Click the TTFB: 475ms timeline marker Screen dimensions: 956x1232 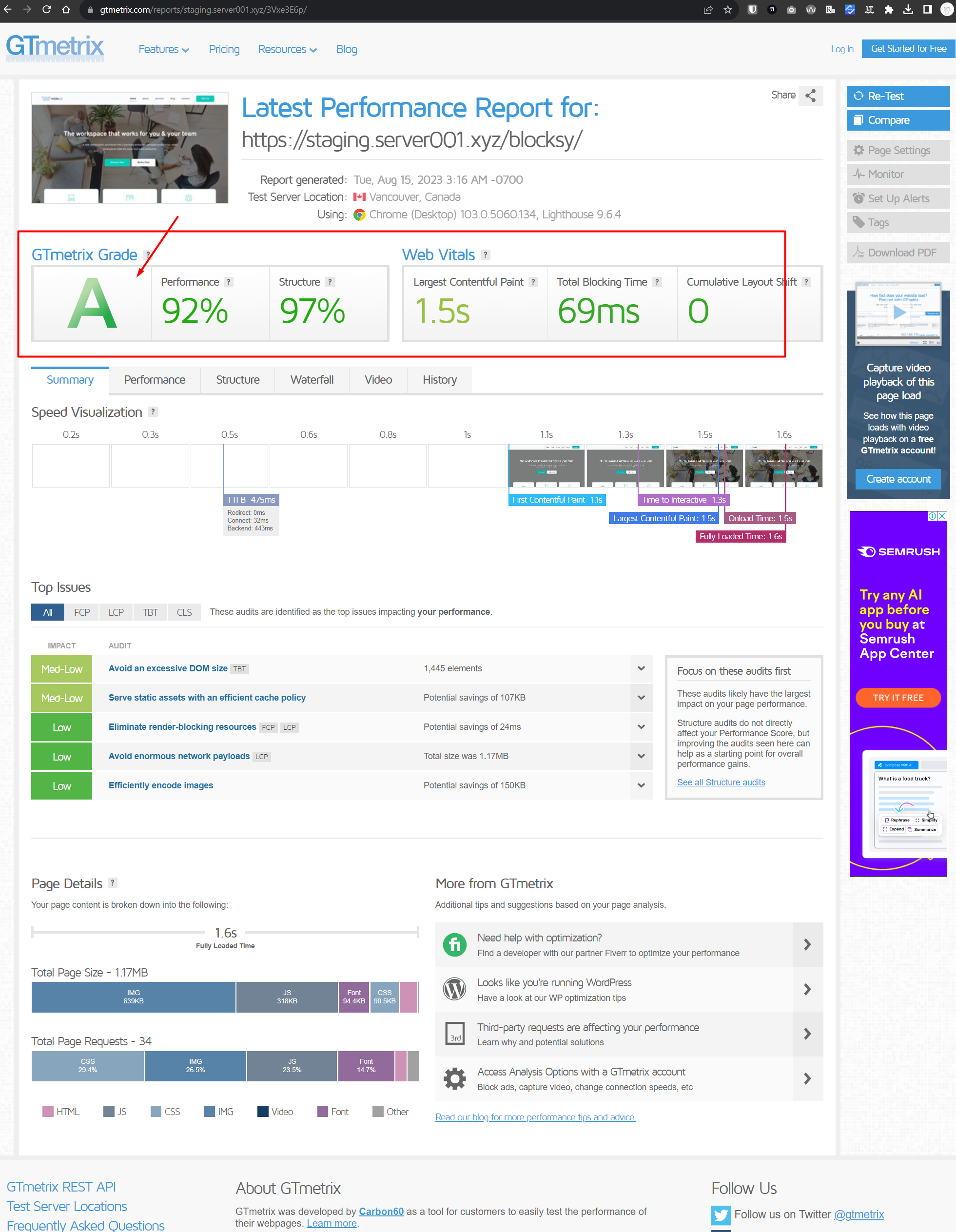(x=251, y=500)
